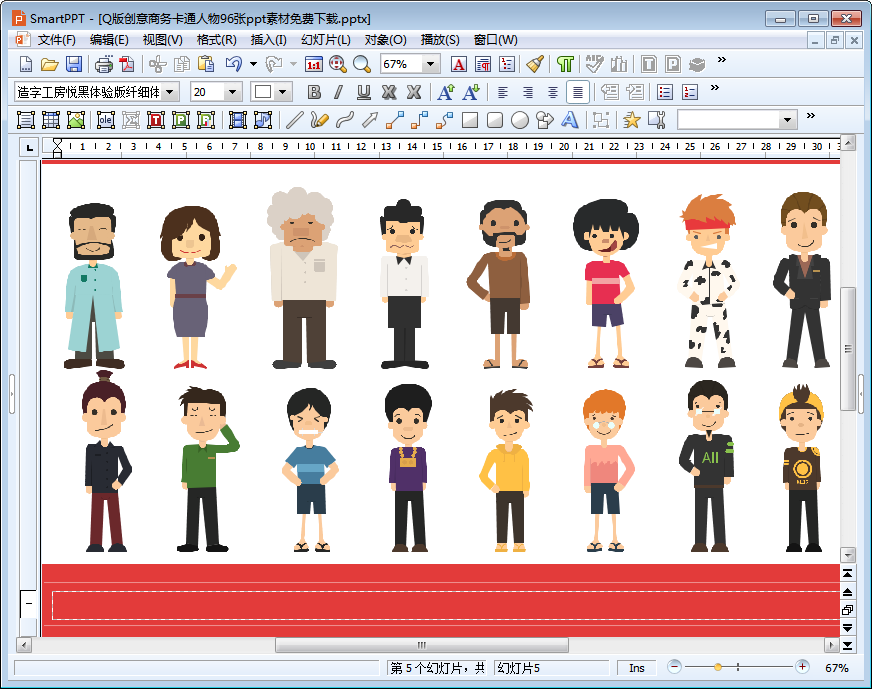The height and width of the screenshot is (689, 872).
Task: Print the document
Action: pyautogui.click(x=104, y=65)
